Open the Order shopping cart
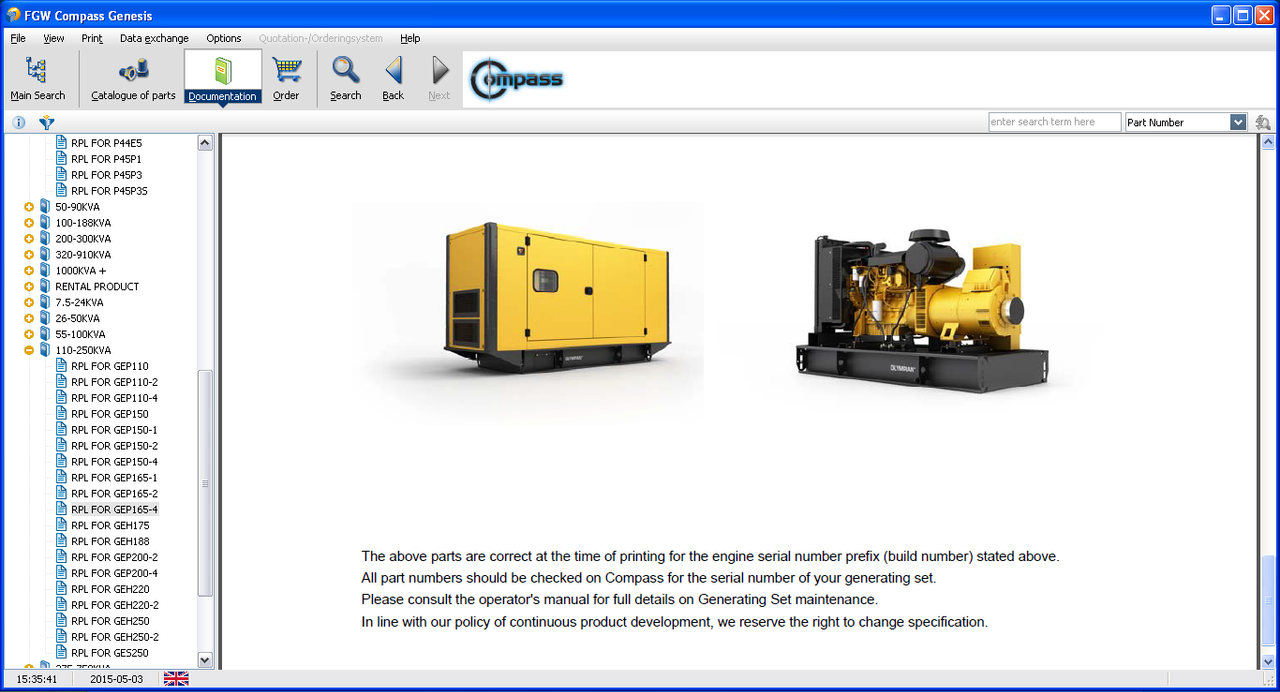The width and height of the screenshot is (1280, 692). pyautogui.click(x=286, y=79)
